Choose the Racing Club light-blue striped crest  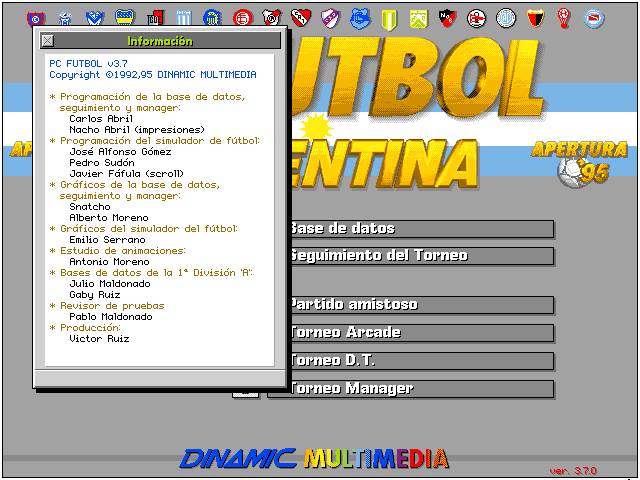(184, 18)
